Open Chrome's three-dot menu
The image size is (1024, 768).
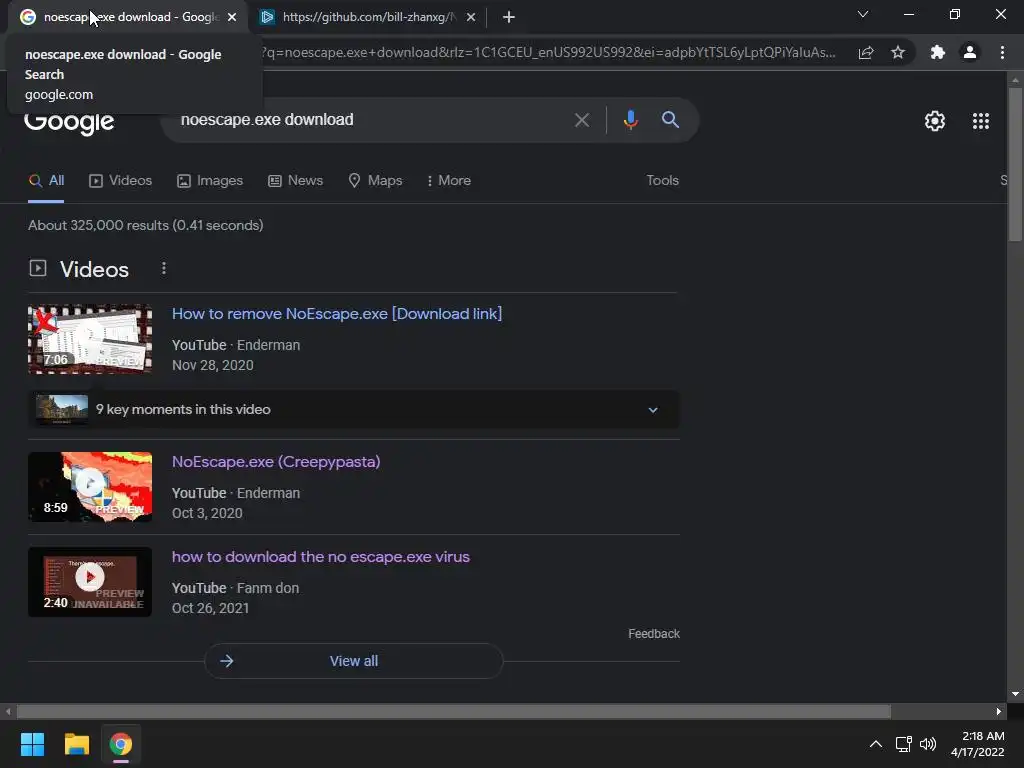click(1002, 52)
